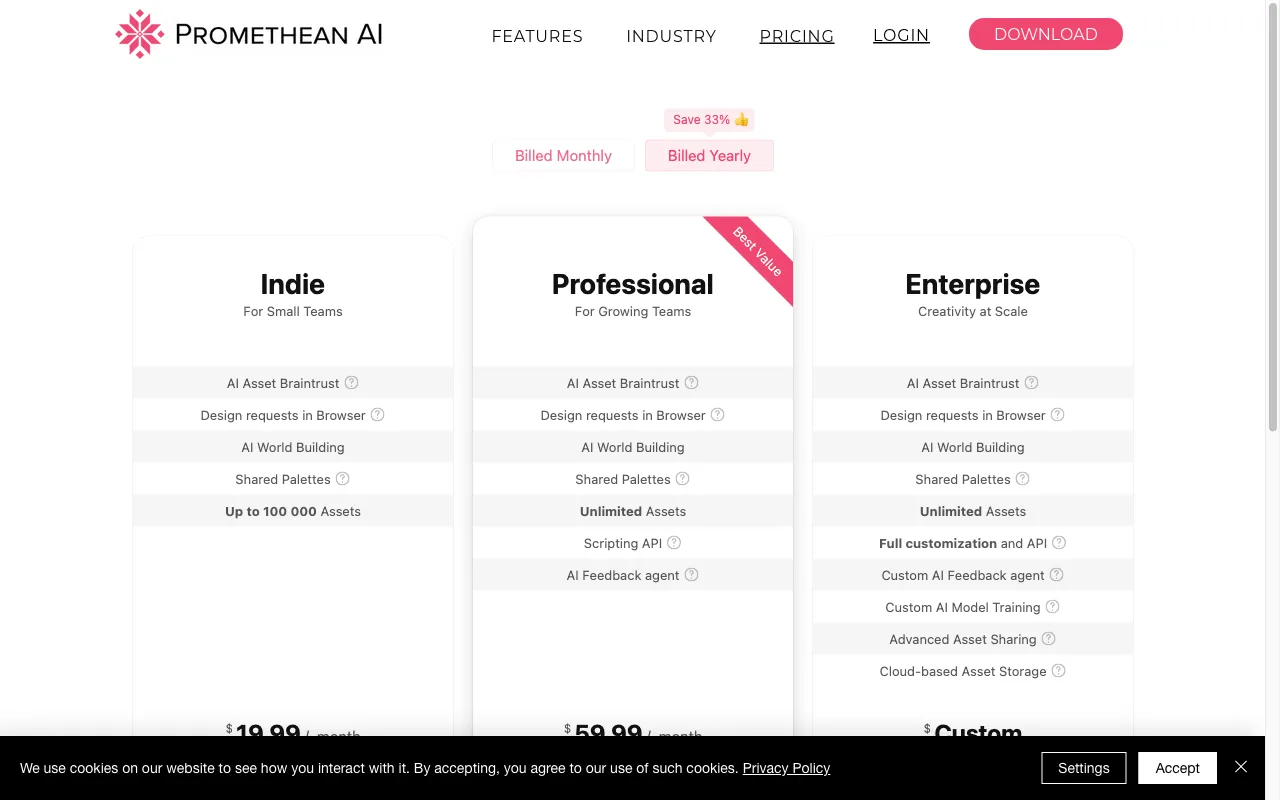1280x800 pixels.
Task: Click 'AI World Building' in the Enterprise plan
Action: pyautogui.click(x=973, y=447)
